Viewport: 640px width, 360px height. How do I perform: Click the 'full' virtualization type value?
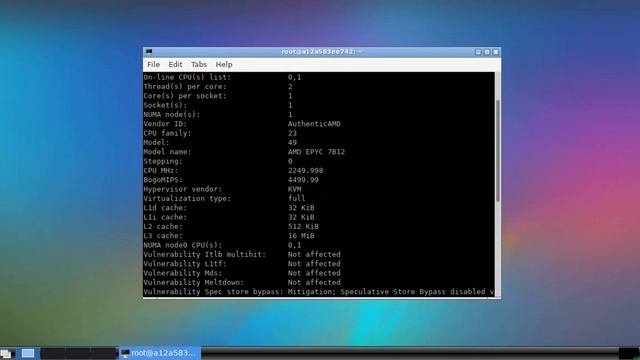tap(296, 198)
